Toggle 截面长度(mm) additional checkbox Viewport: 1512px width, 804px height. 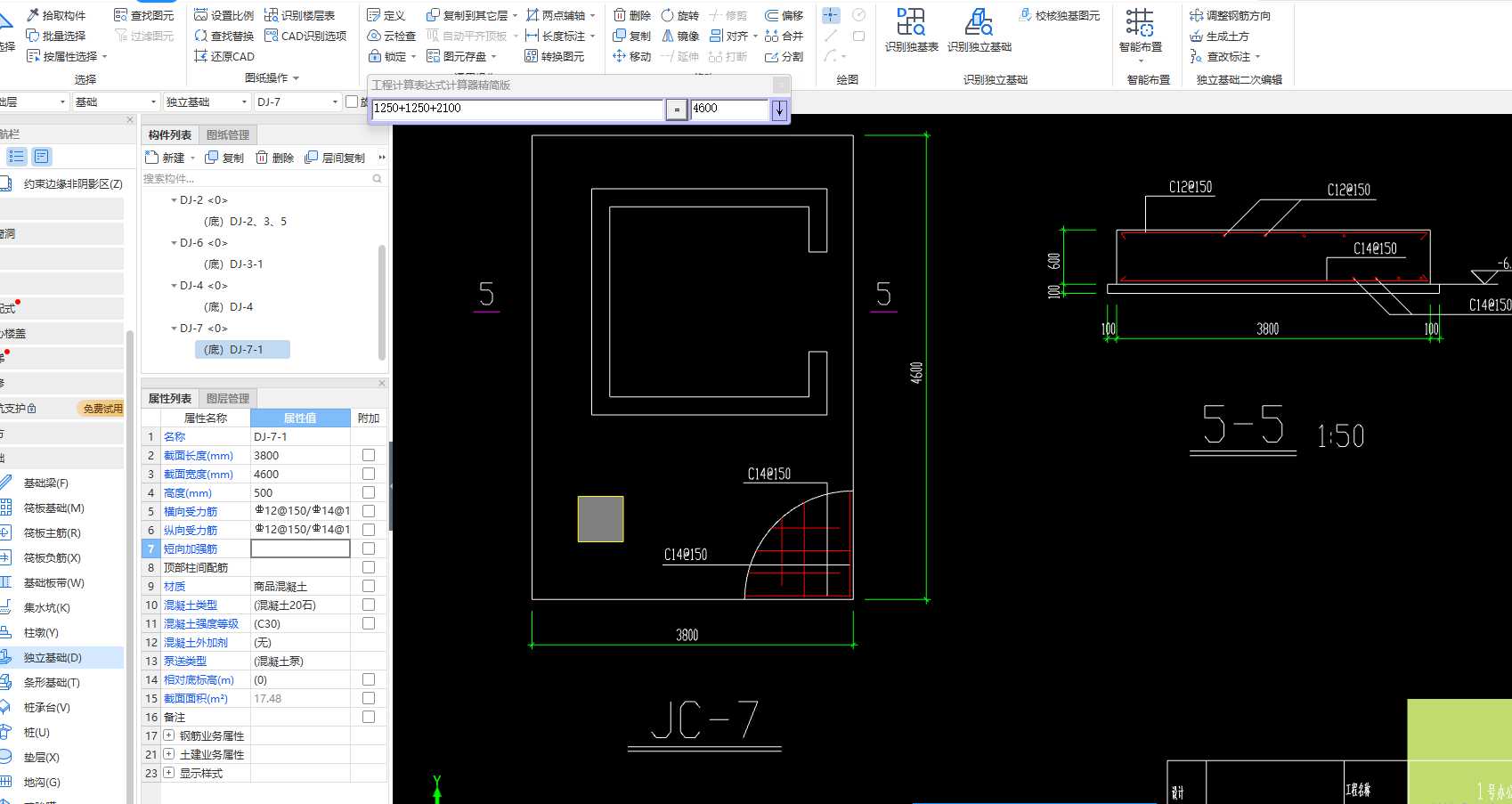[369, 455]
